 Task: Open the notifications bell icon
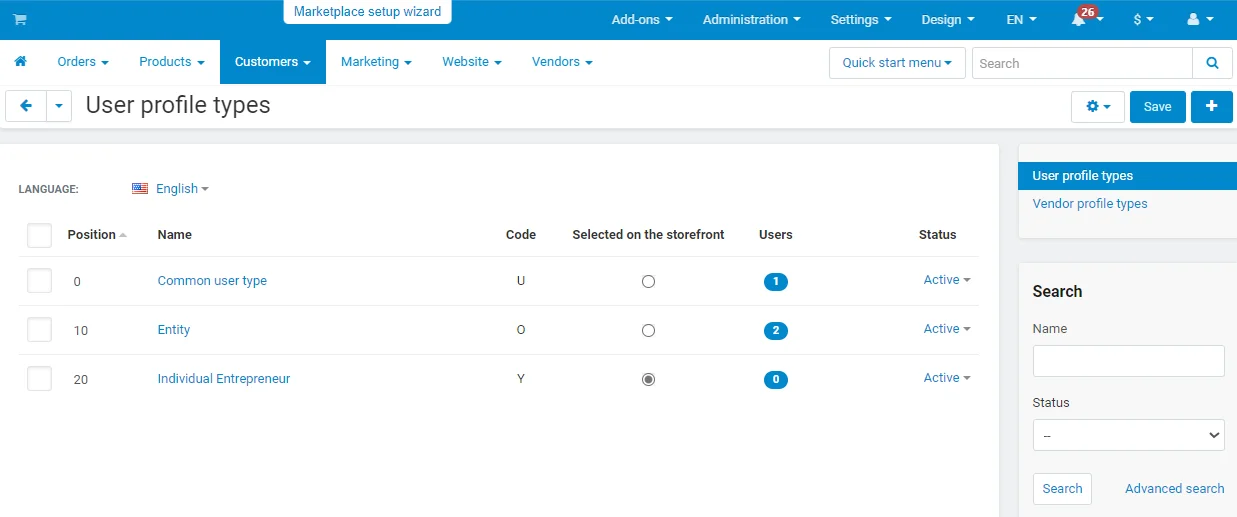point(1079,20)
